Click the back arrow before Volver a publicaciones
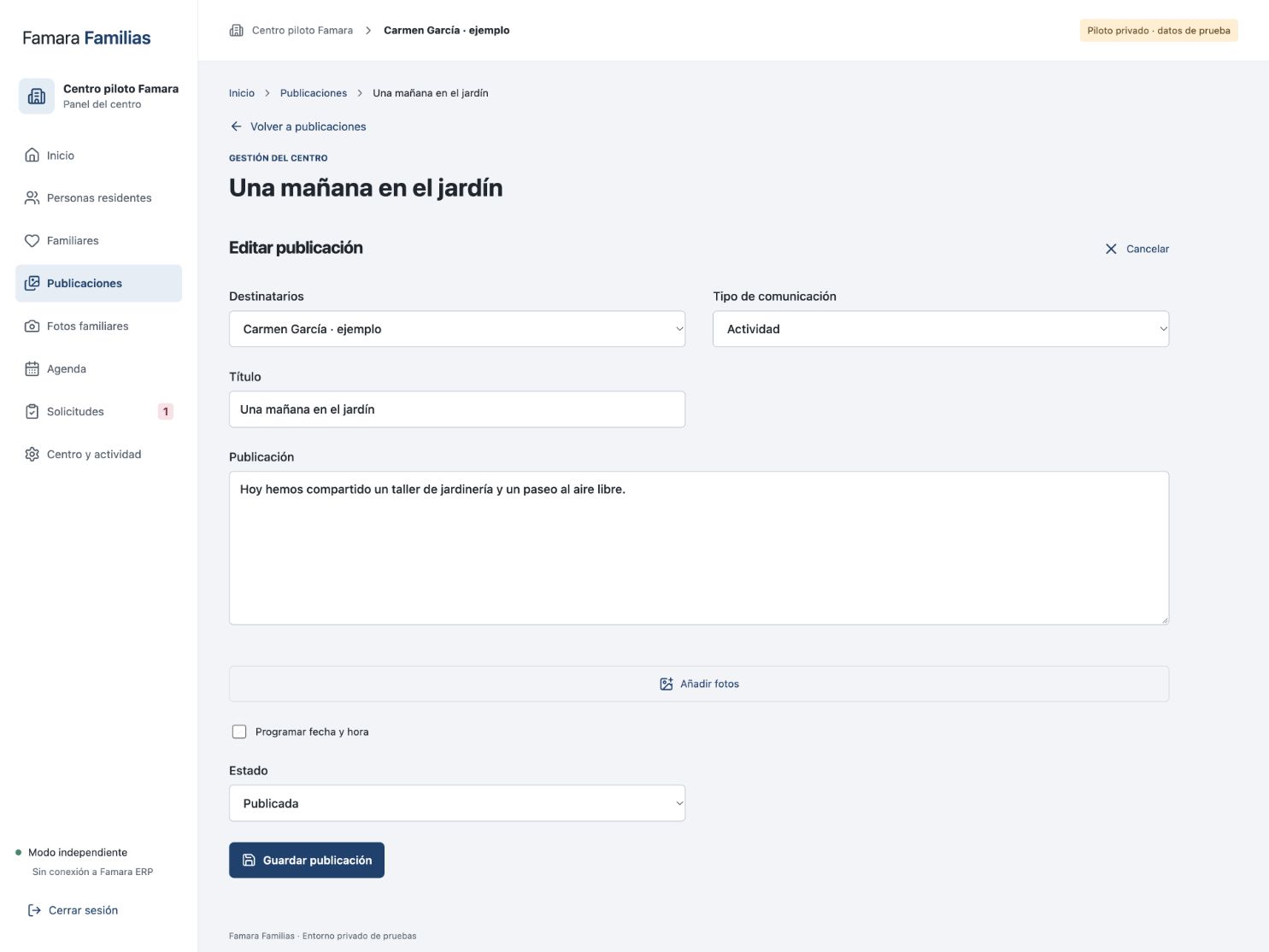 236,126
